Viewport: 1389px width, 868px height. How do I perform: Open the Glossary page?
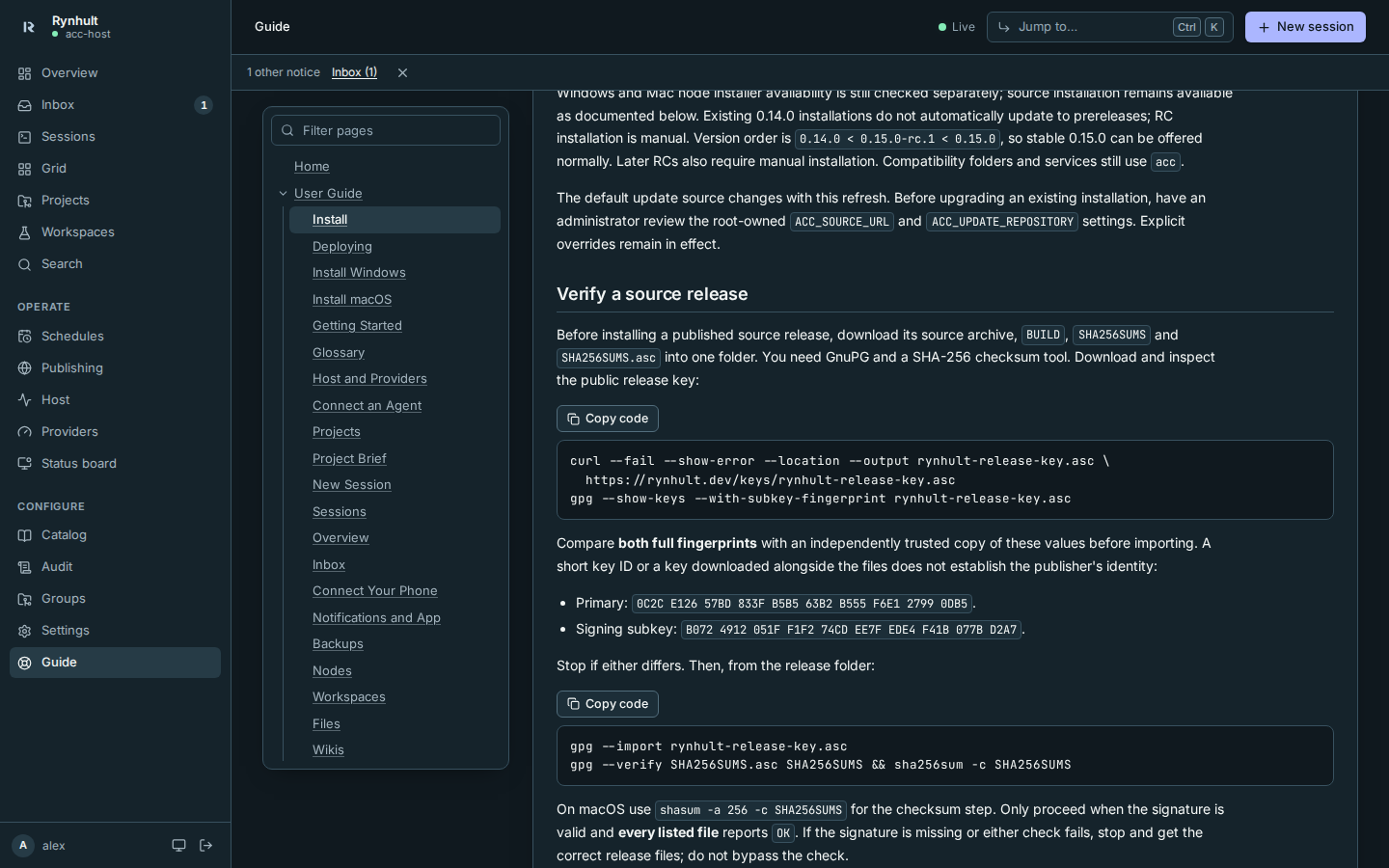point(339,353)
